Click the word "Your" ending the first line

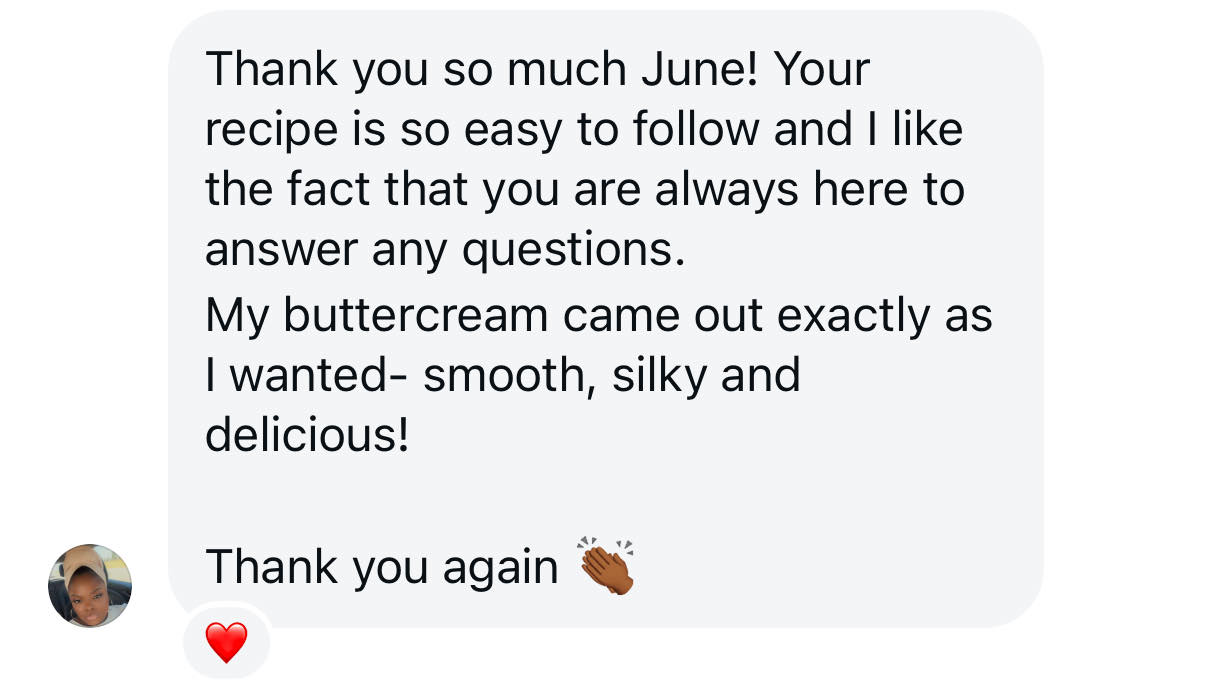[x=822, y=70]
